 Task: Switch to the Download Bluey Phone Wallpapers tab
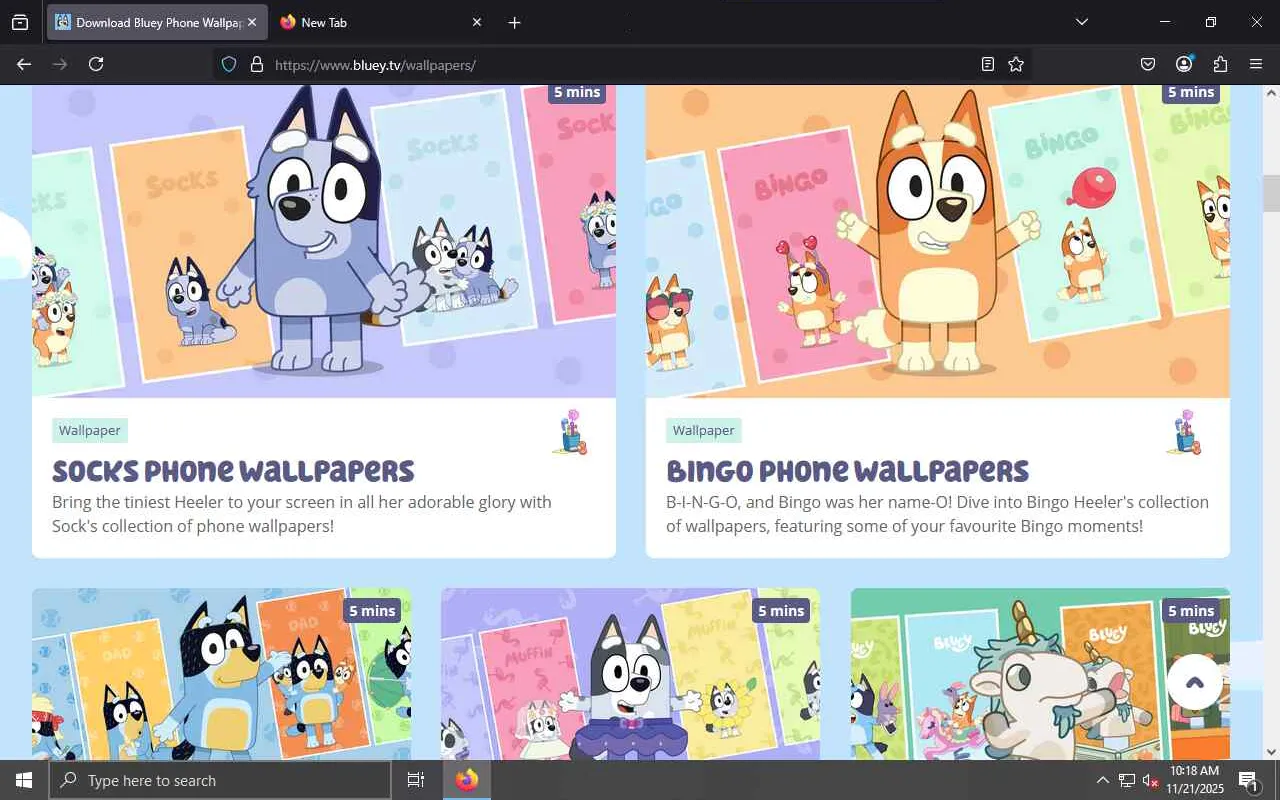click(156, 22)
